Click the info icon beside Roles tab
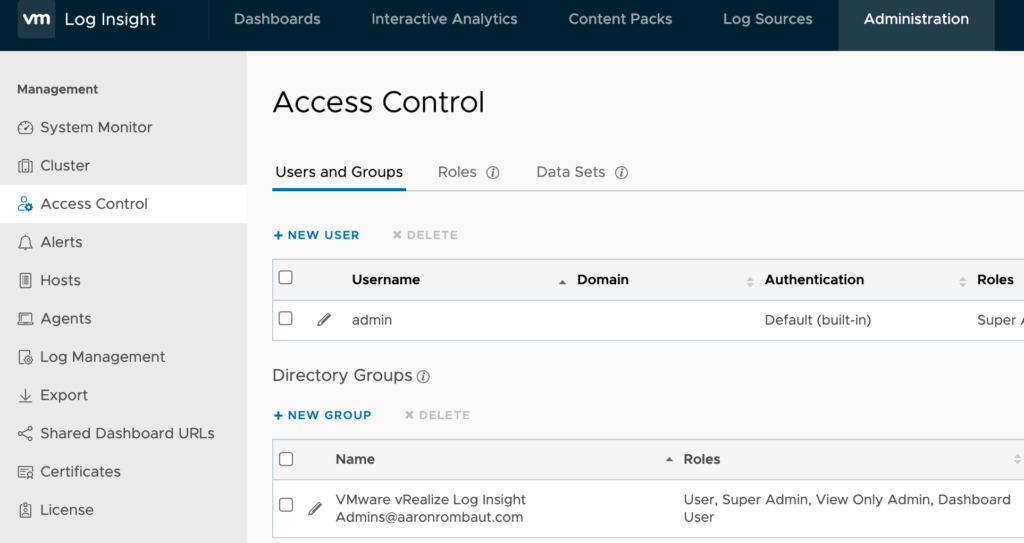1024x543 pixels. (493, 173)
